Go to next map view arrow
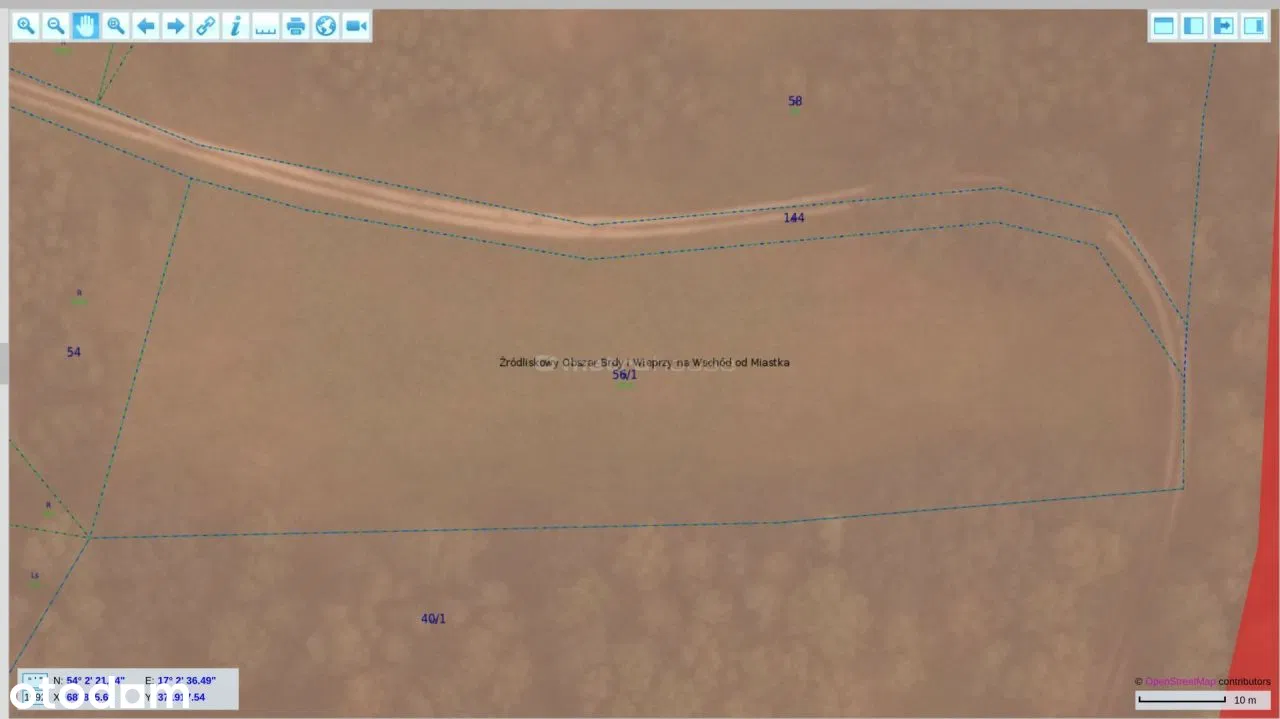The image size is (1280, 719). 176,26
